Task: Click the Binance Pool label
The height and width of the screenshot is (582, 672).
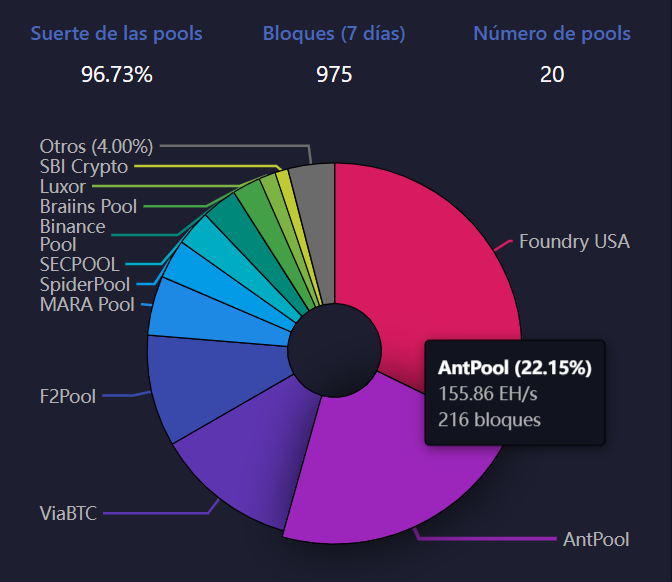Action: 72,235
